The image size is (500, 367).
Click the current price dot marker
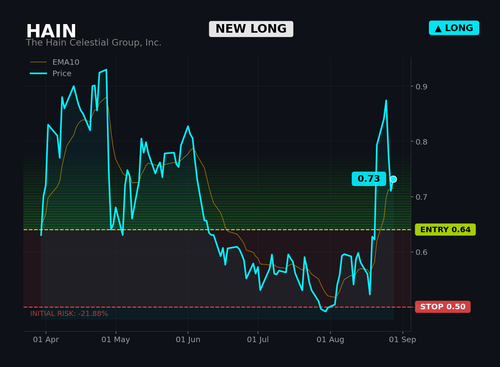coord(393,179)
